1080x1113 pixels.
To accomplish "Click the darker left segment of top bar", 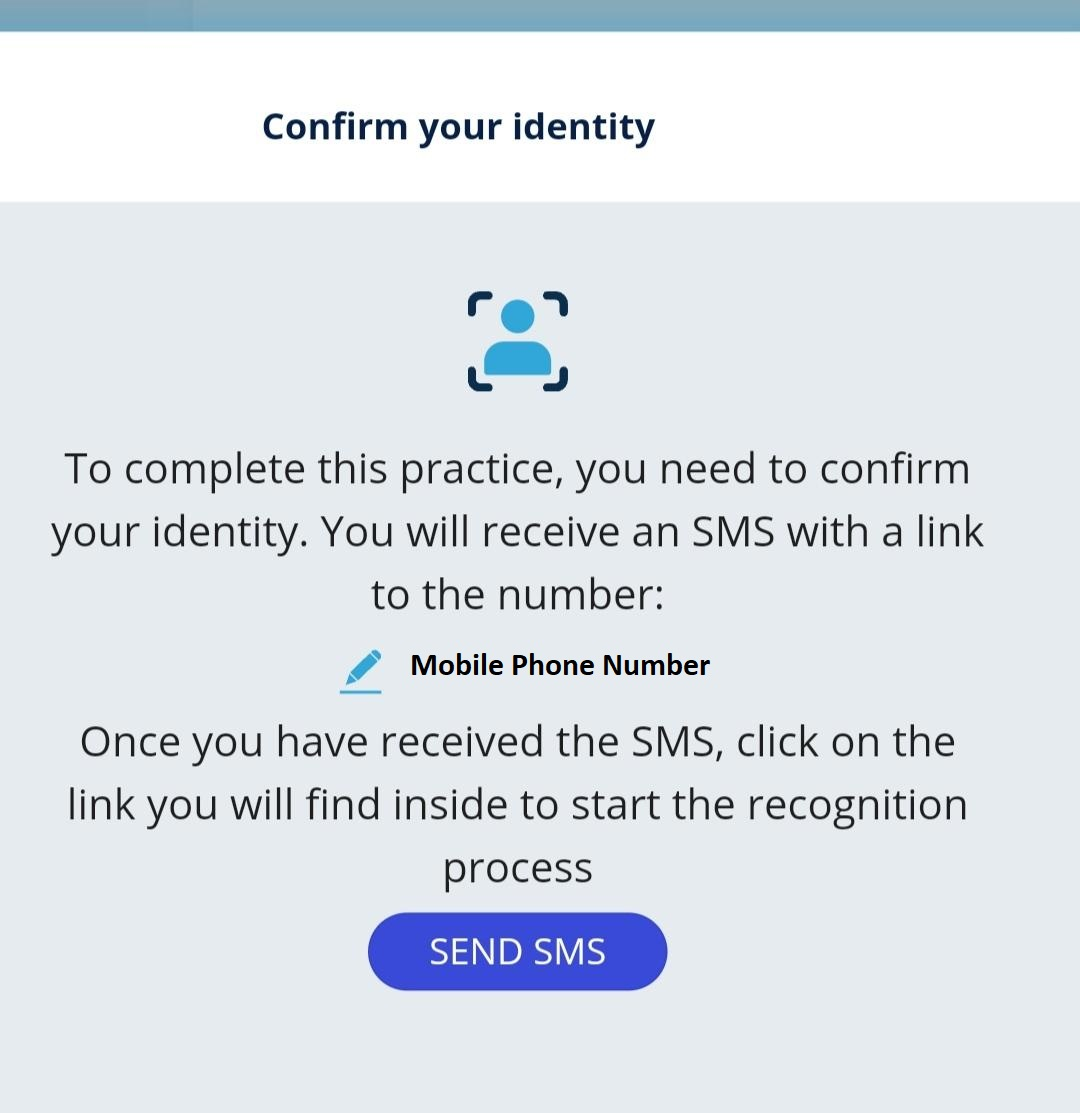I will pos(95,15).
